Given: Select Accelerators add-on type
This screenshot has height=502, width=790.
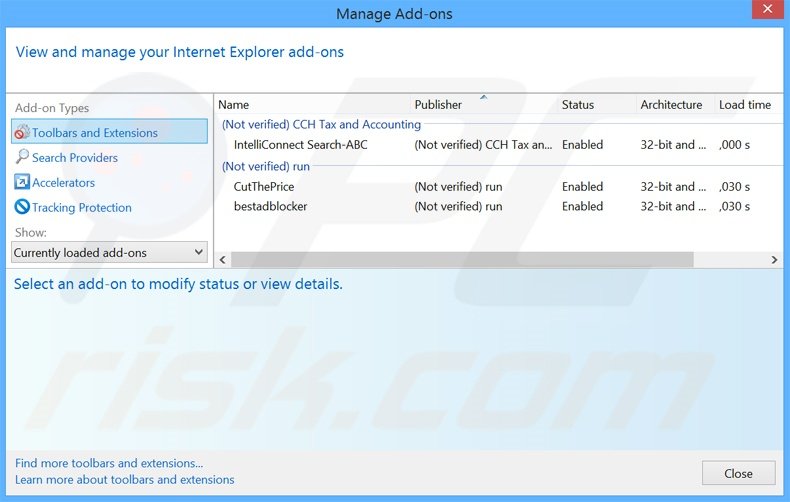Looking at the screenshot, I should [63, 182].
